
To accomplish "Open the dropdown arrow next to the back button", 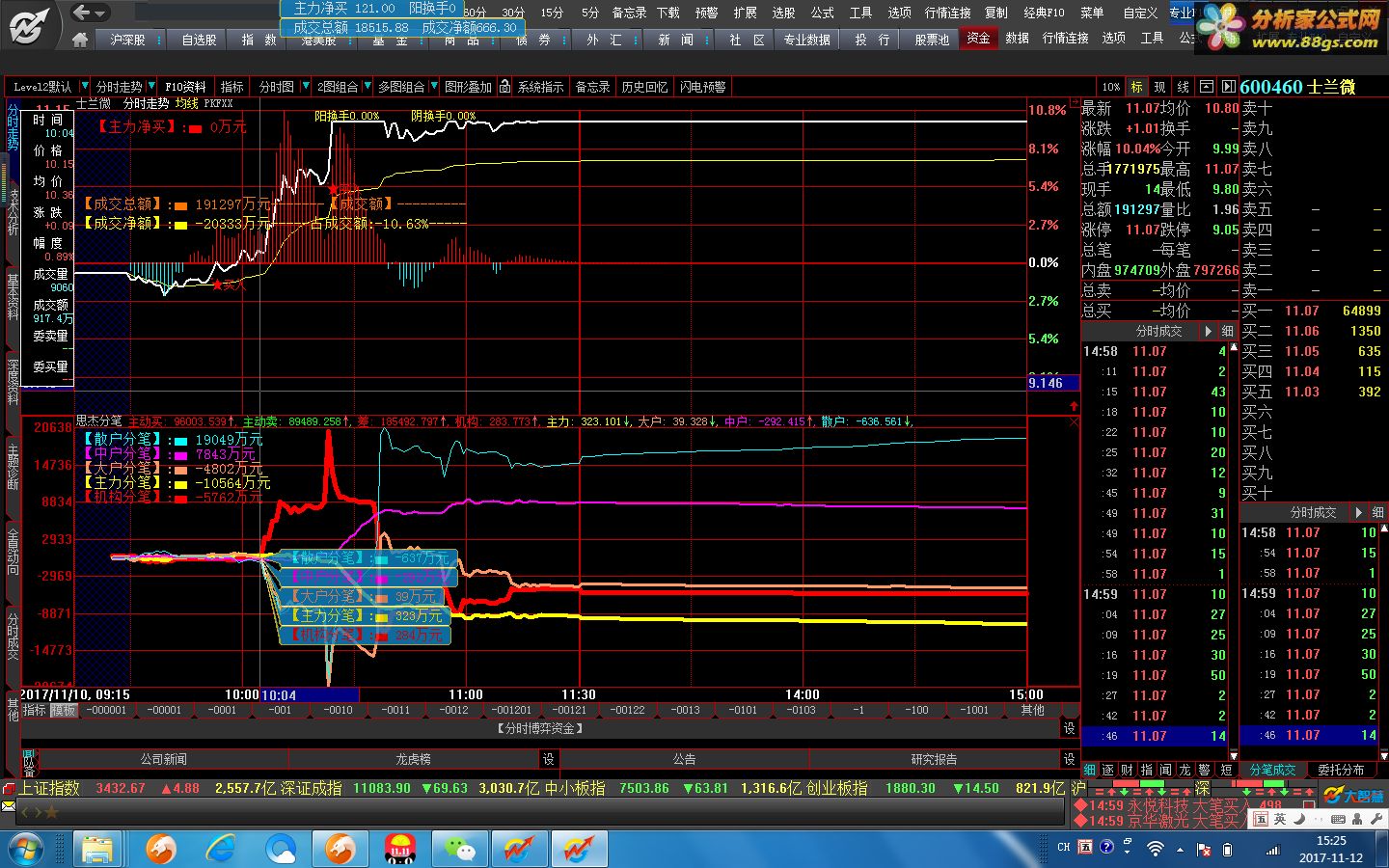I will click(100, 14).
